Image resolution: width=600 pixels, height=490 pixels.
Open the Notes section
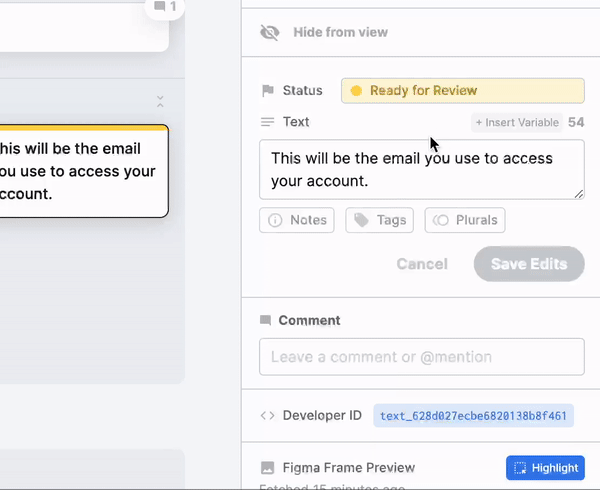click(297, 220)
